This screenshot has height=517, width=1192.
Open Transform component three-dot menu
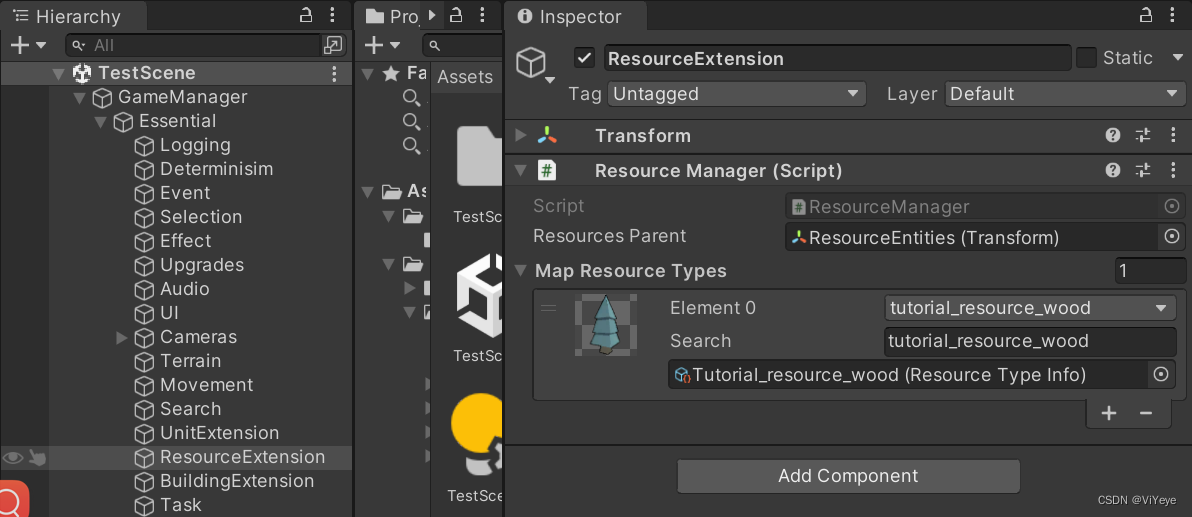coord(1173,136)
